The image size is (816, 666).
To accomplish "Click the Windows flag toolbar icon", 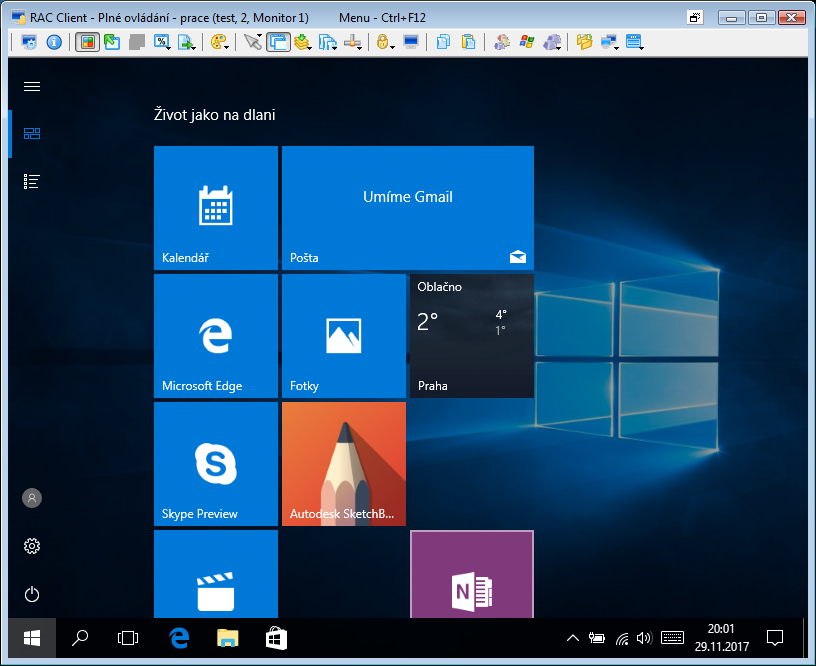I will click(x=527, y=42).
